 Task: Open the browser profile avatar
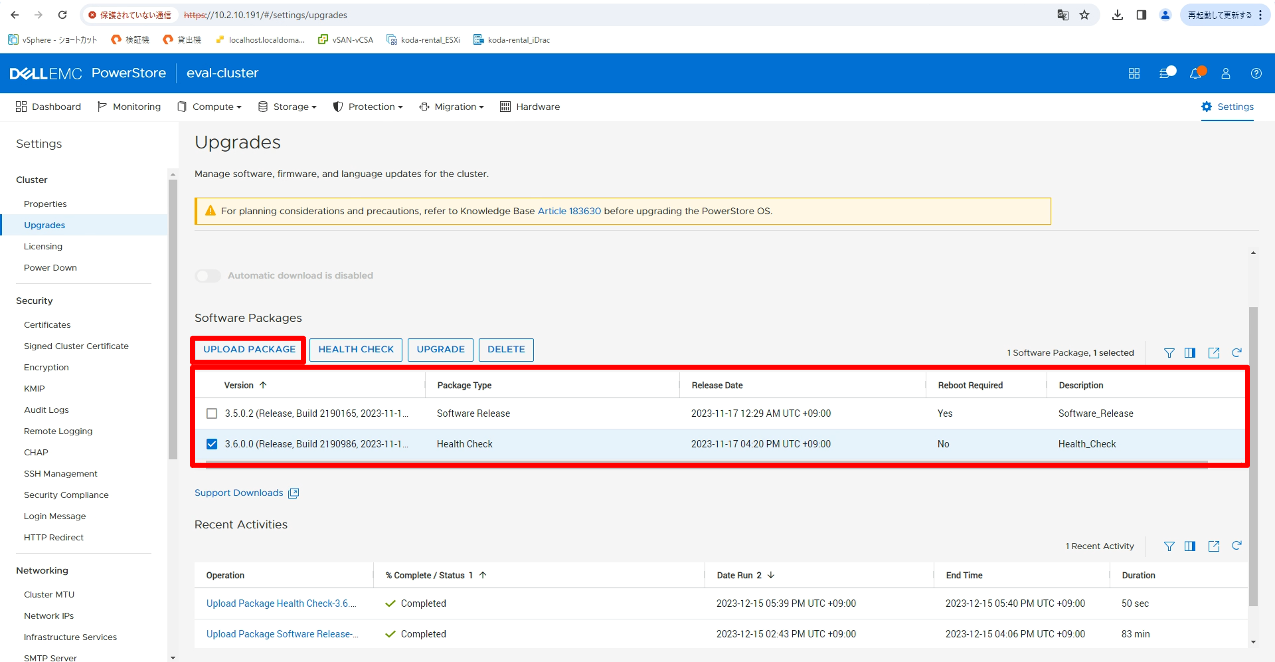(x=1165, y=15)
